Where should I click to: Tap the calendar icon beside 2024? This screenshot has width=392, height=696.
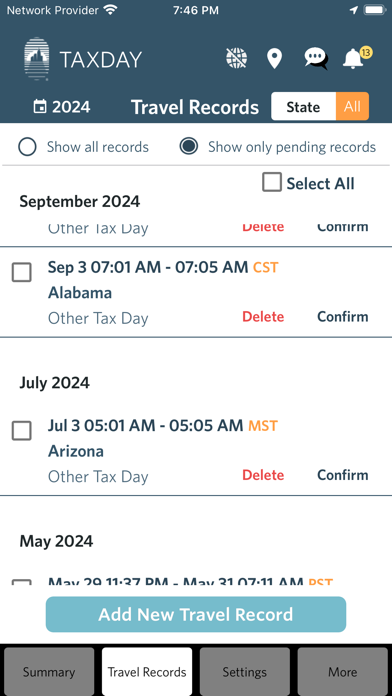click(x=40, y=107)
